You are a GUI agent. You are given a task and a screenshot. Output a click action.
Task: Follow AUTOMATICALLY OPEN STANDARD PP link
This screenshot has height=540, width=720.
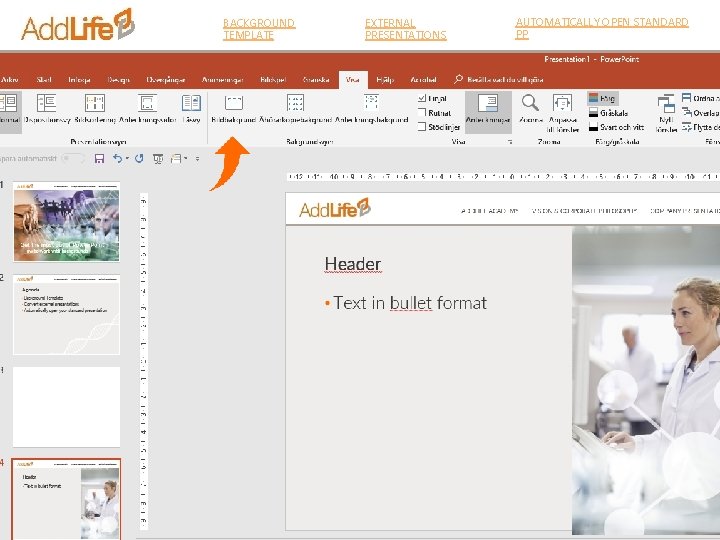(602, 28)
